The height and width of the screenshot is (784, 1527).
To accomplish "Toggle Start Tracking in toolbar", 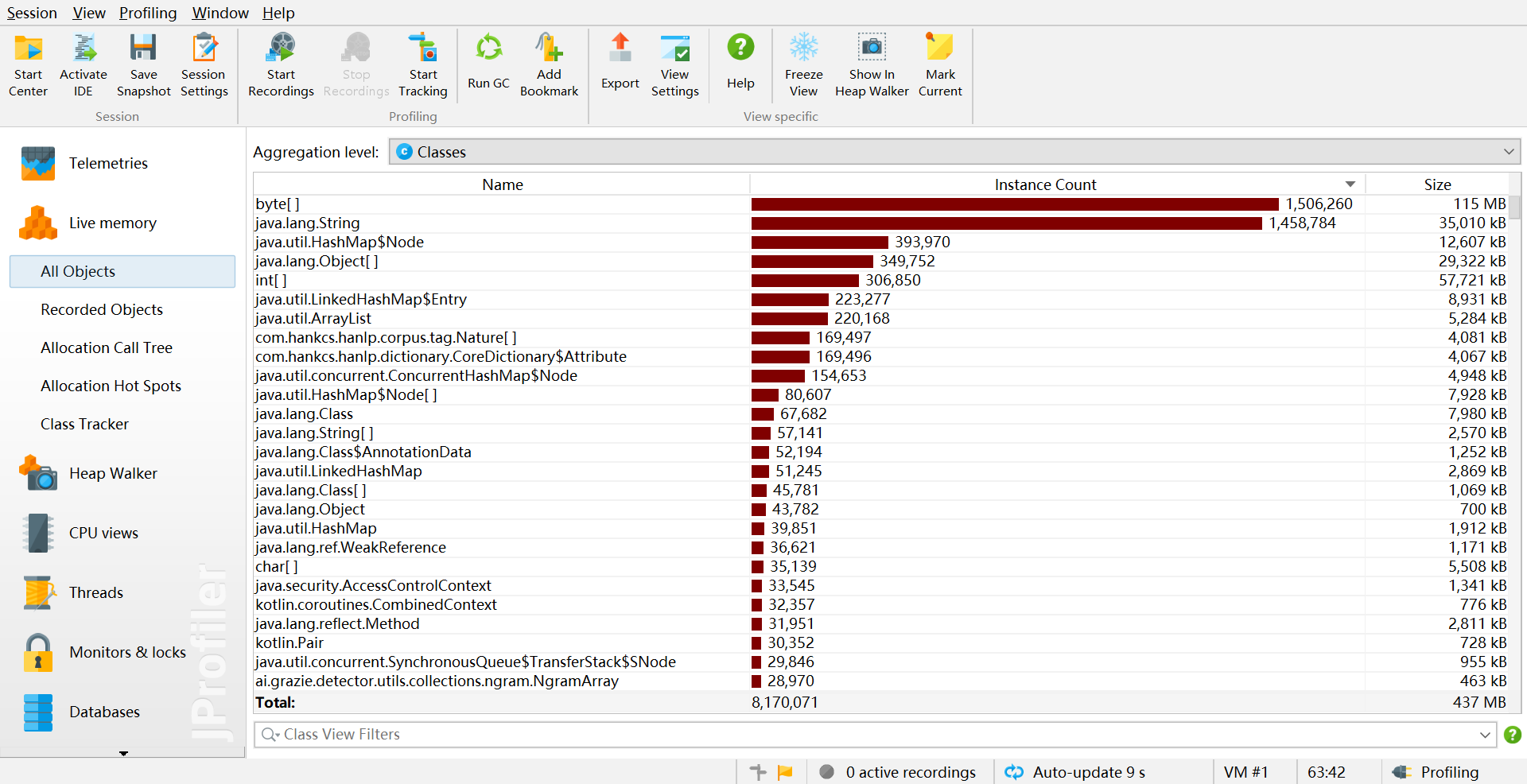I will (x=423, y=65).
